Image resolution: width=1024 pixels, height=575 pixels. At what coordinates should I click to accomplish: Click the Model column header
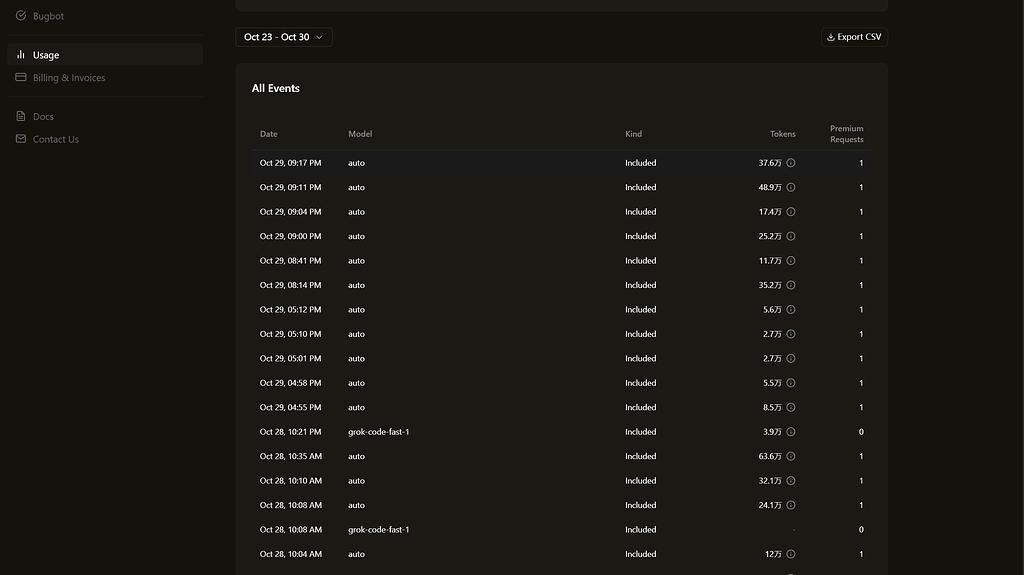(360, 134)
